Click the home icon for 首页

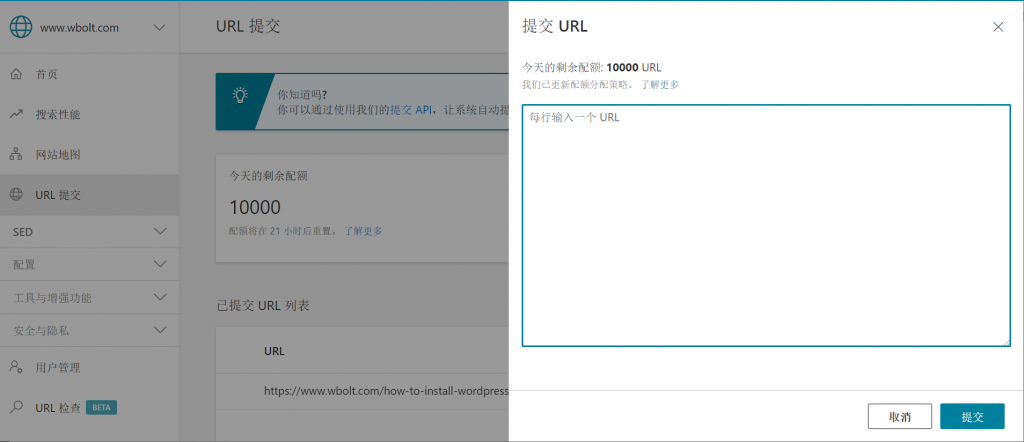16,75
